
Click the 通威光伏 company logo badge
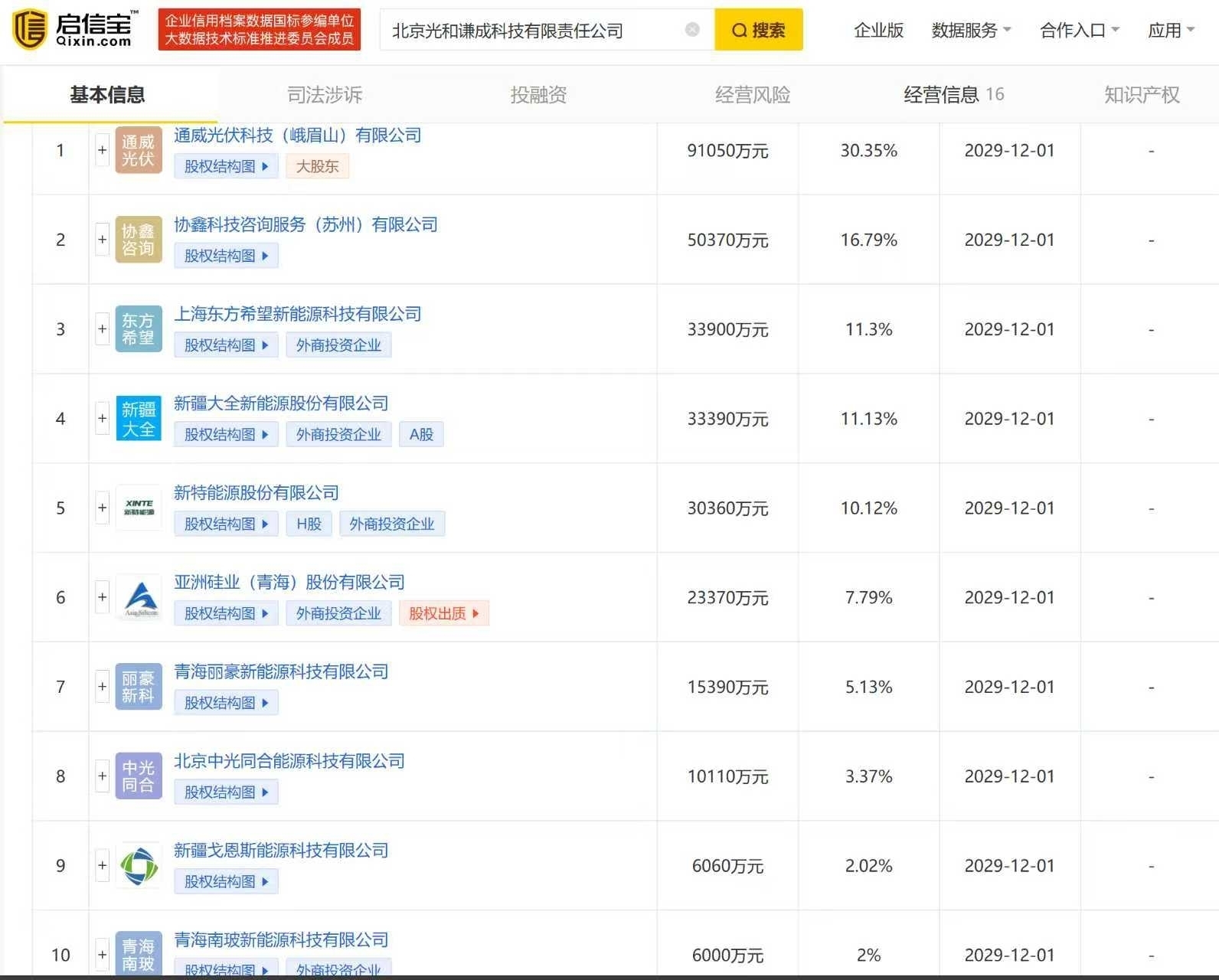pyautogui.click(x=139, y=150)
